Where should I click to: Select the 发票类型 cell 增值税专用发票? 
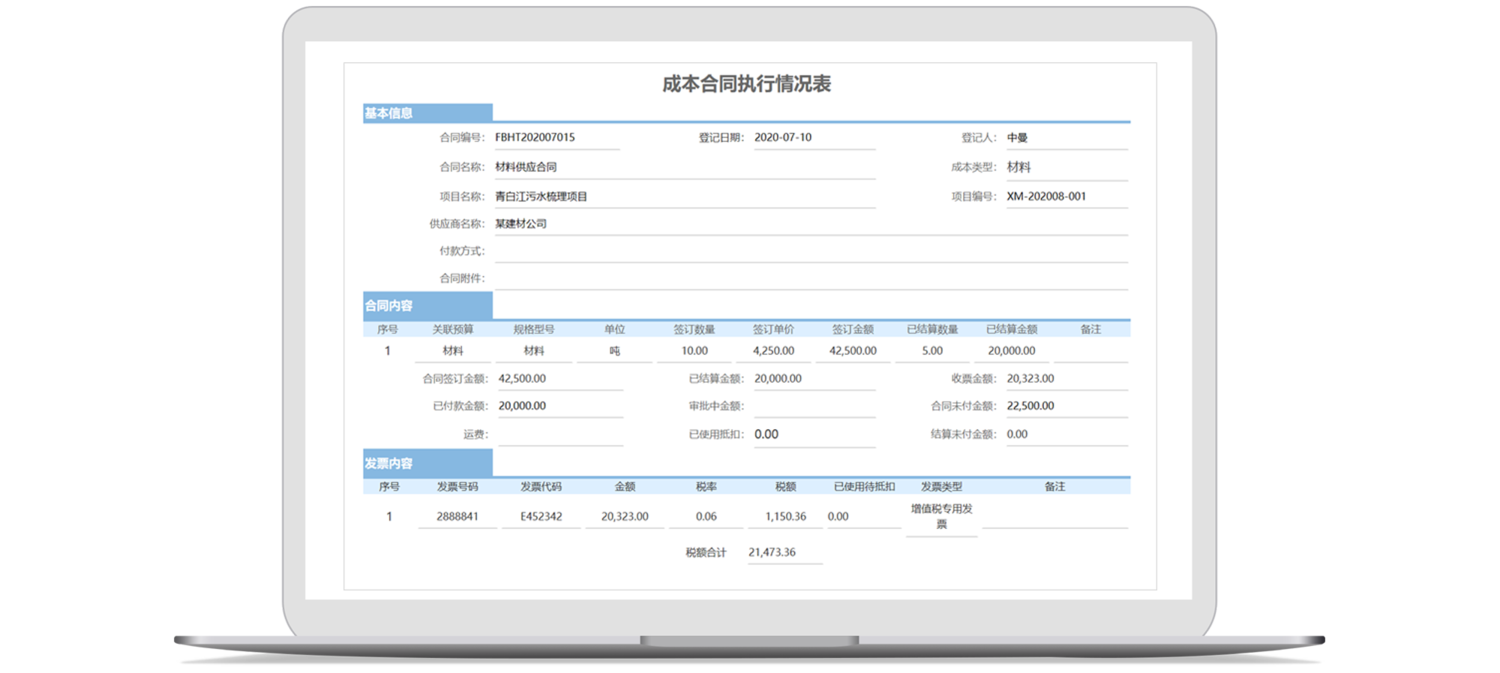[x=941, y=516]
